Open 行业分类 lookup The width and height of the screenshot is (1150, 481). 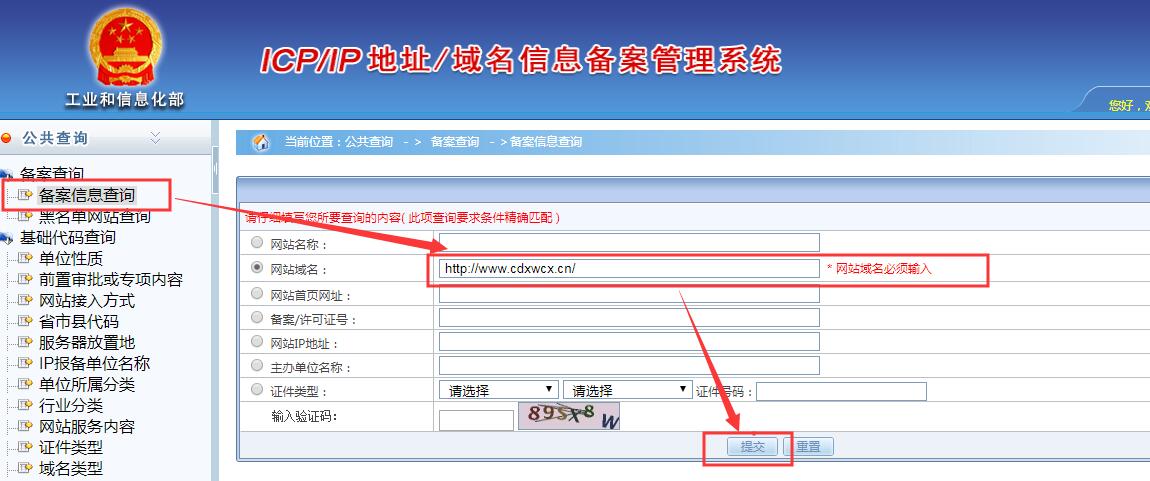point(70,405)
